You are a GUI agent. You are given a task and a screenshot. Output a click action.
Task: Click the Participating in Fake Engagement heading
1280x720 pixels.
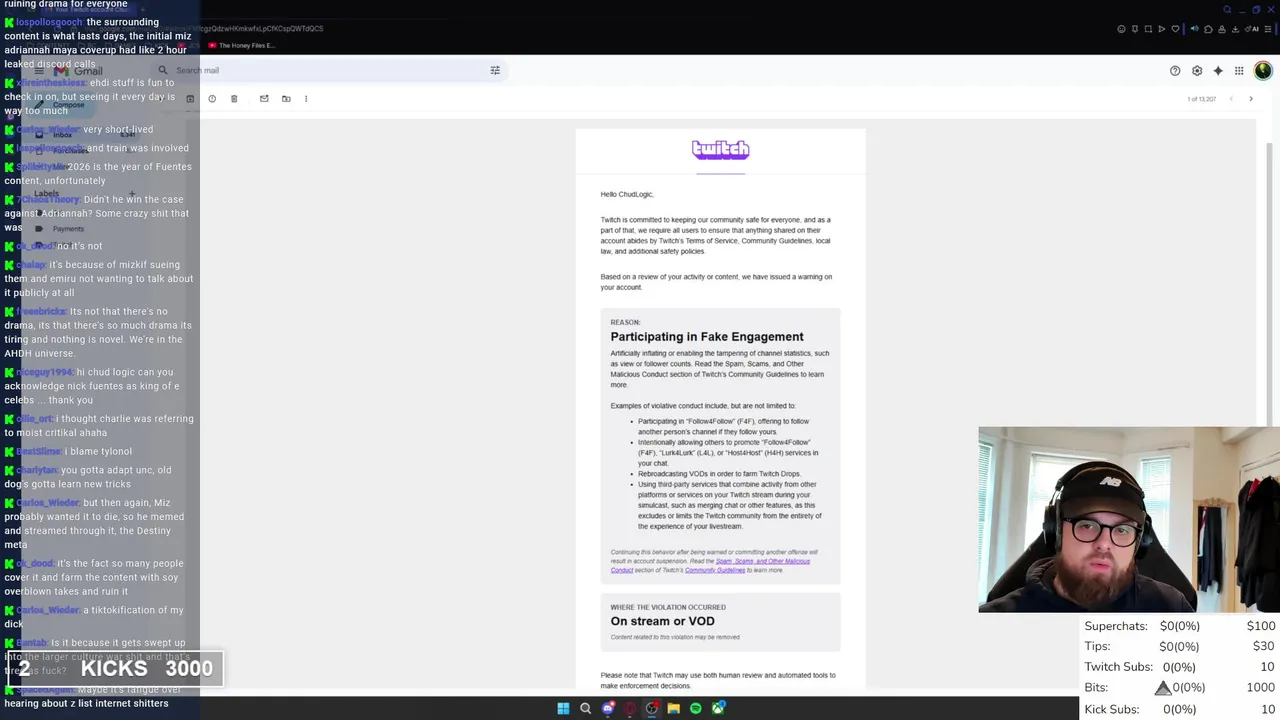[x=707, y=337]
